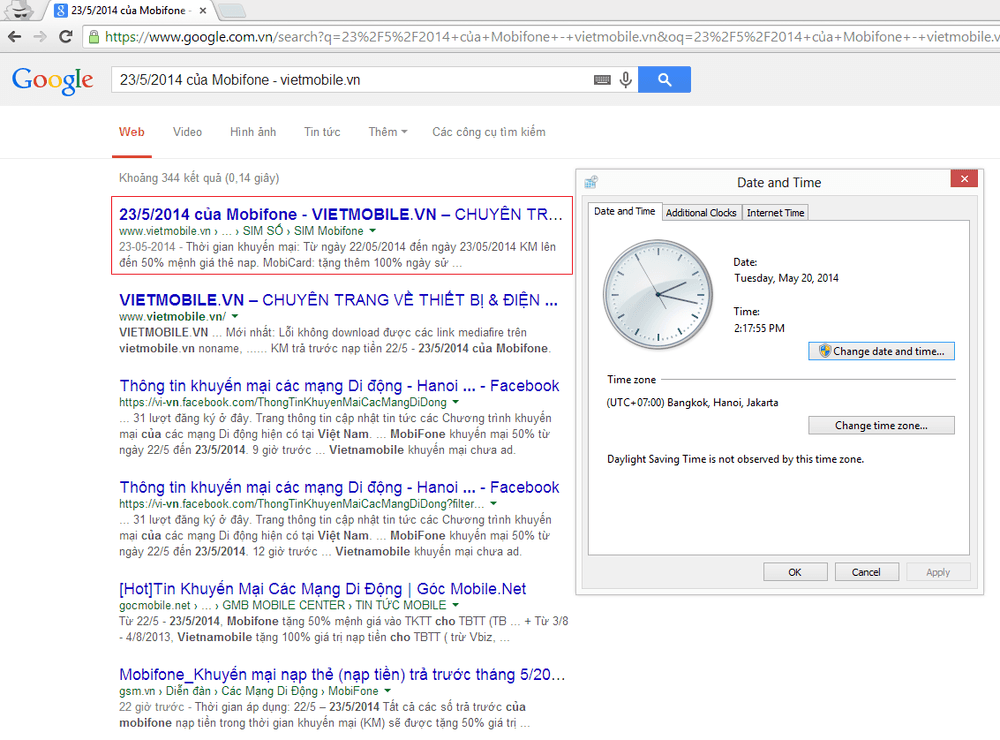Image resolution: width=1000 pixels, height=740 pixels.
Task: Open first result '23/5/2014 của Mobifone - VIETMOBILE.VN'
Action: [341, 214]
